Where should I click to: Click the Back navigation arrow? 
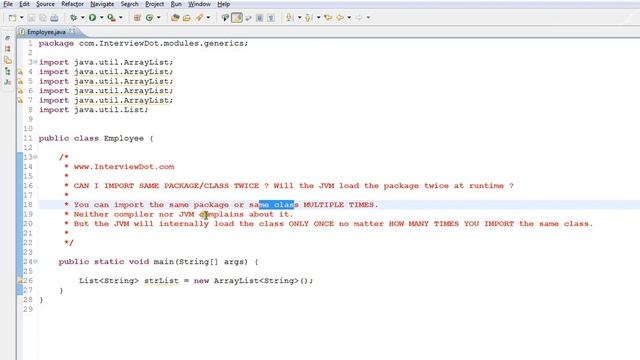point(340,18)
